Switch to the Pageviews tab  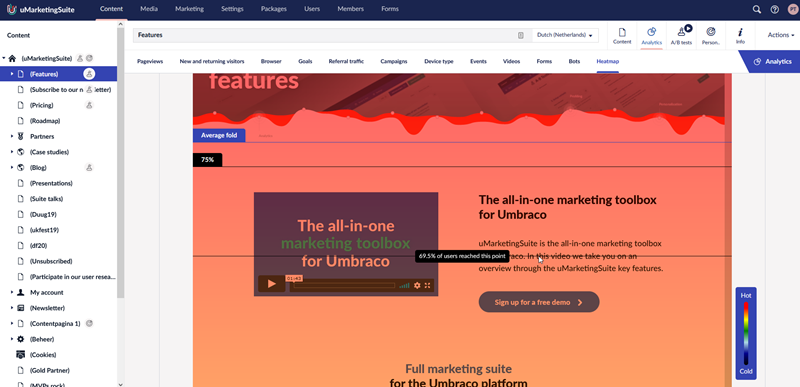[x=150, y=61]
